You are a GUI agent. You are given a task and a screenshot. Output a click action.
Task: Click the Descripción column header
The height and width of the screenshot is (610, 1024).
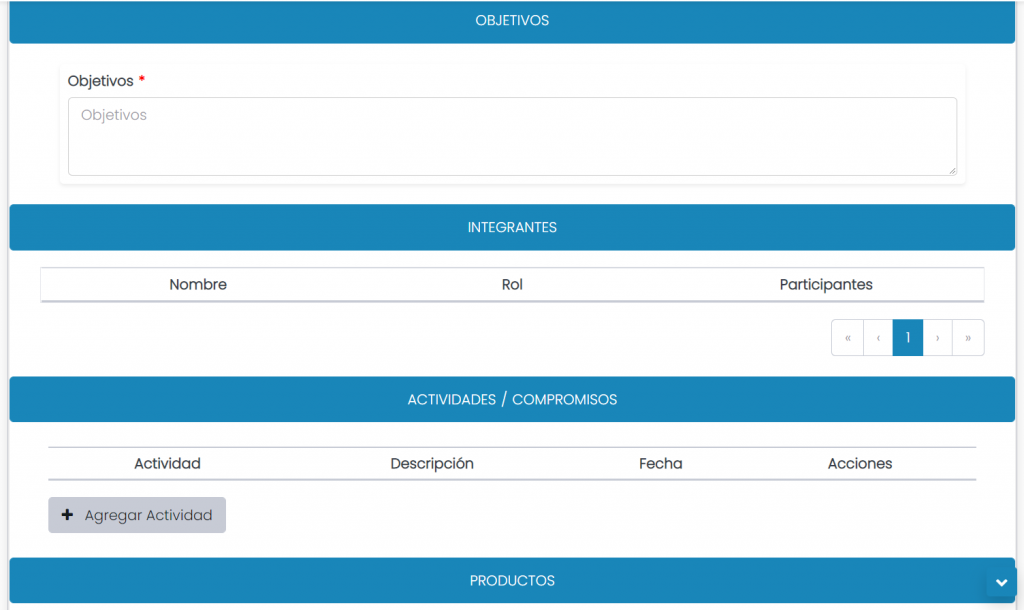point(432,464)
